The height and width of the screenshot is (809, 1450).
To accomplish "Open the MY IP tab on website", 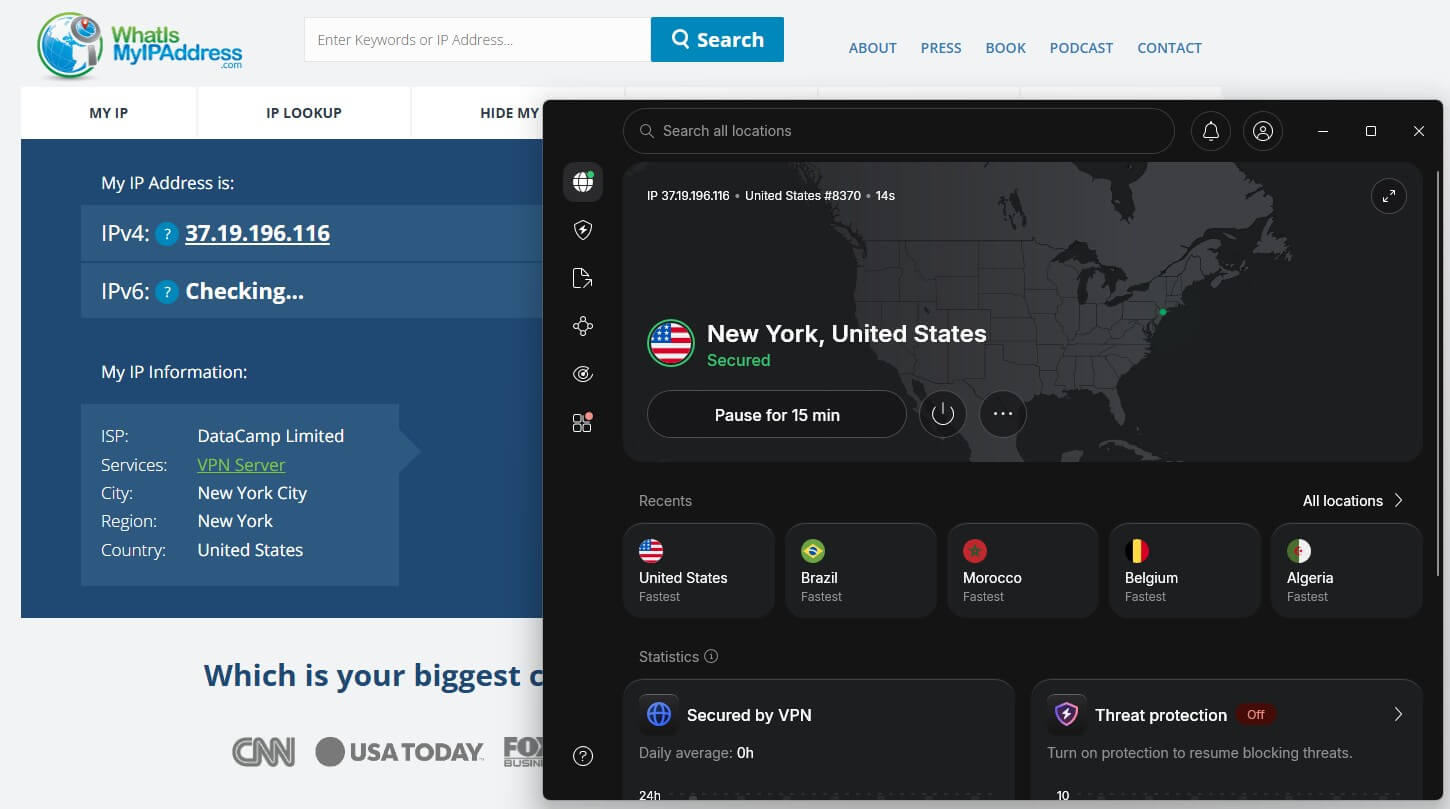I will (x=109, y=113).
